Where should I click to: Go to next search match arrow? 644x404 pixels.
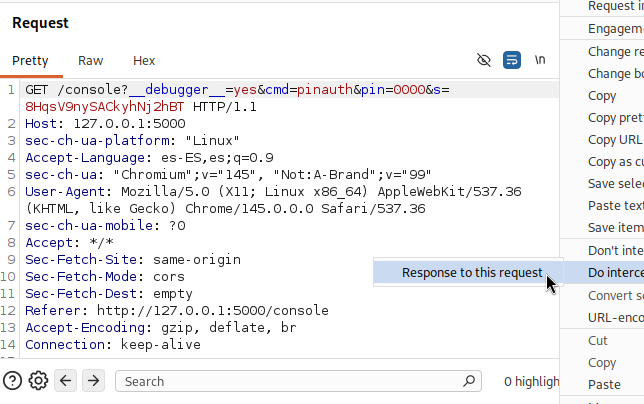pyautogui.click(x=93, y=381)
